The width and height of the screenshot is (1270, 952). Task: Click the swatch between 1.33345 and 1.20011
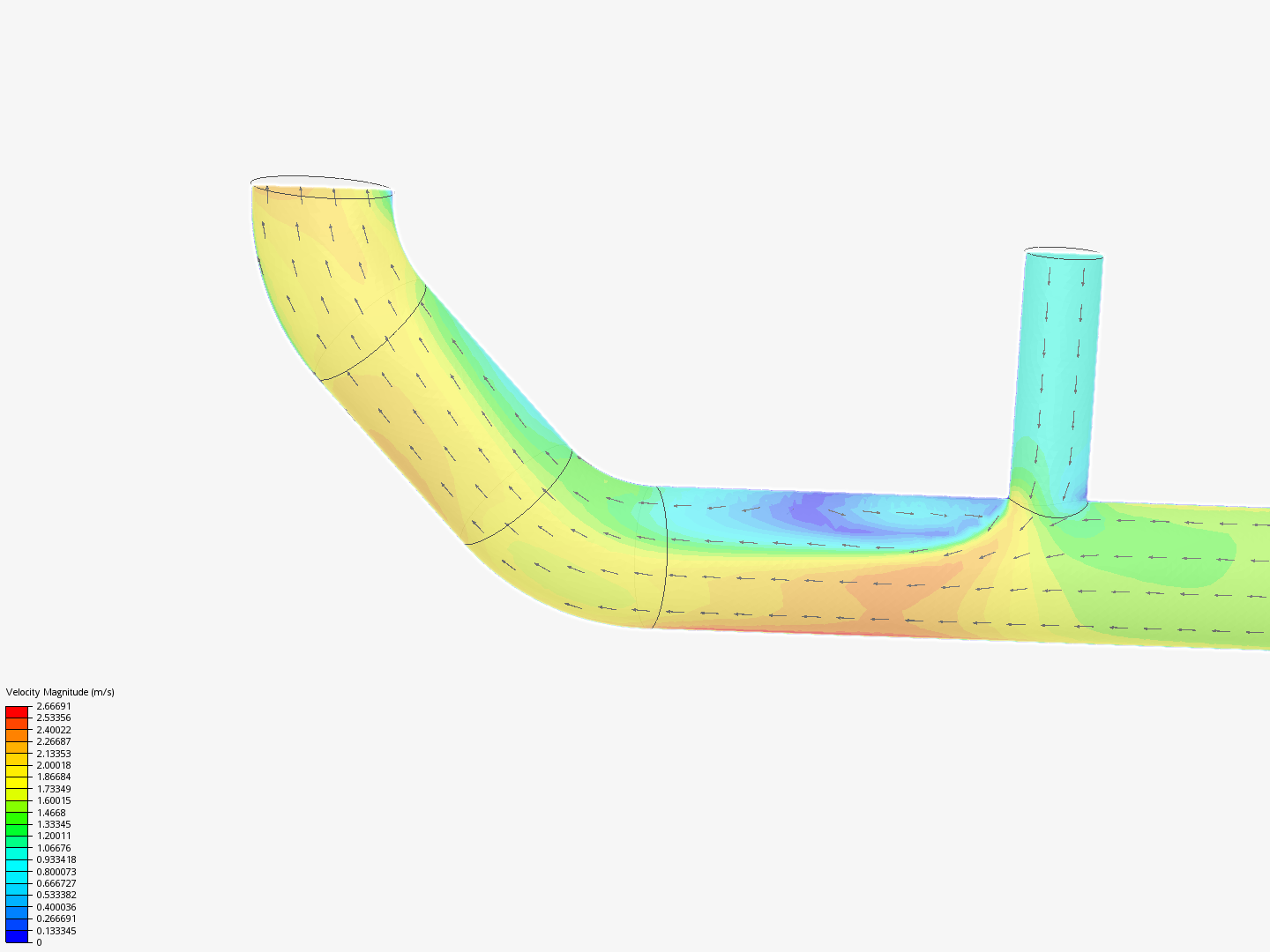coord(17,830)
